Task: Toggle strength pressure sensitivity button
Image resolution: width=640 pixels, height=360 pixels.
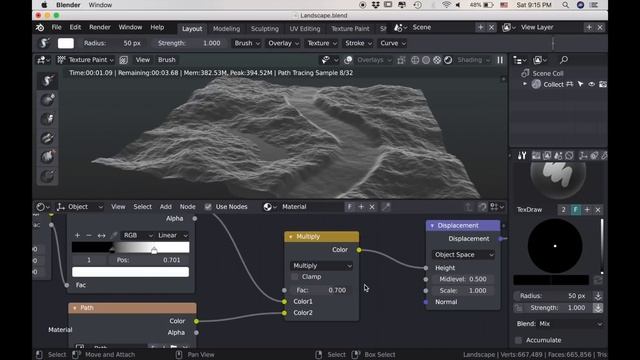Action: click(x=598, y=308)
